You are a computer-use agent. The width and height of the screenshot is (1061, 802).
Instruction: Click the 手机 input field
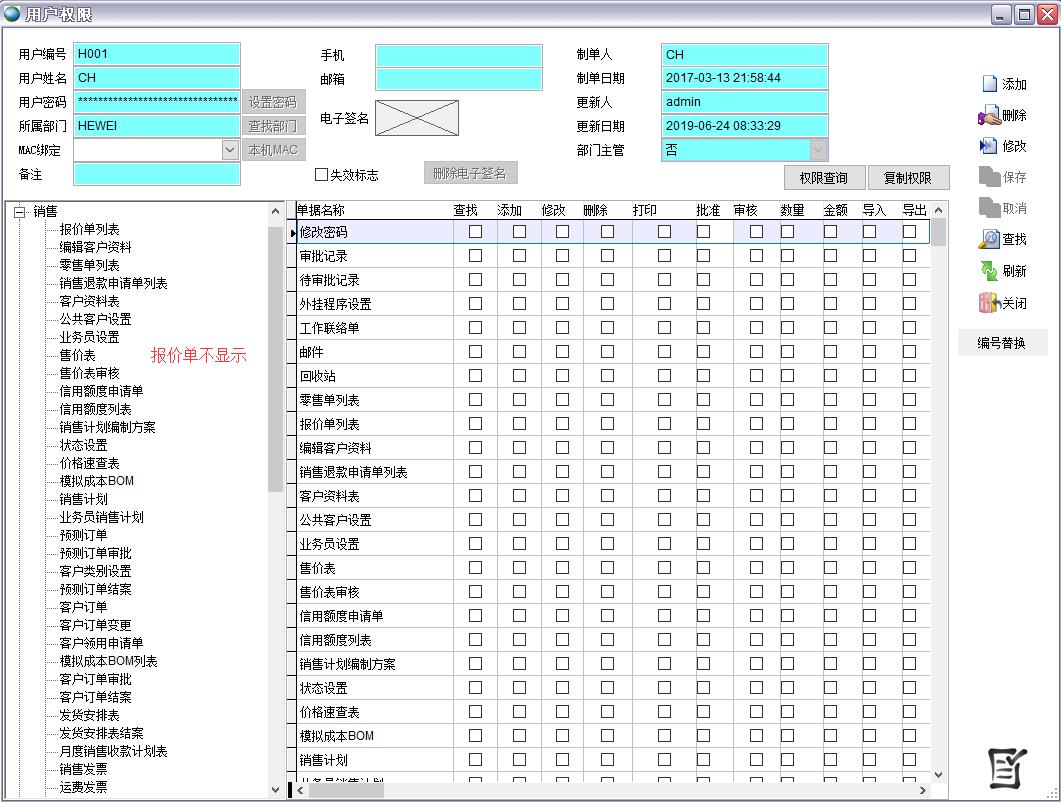tap(459, 56)
